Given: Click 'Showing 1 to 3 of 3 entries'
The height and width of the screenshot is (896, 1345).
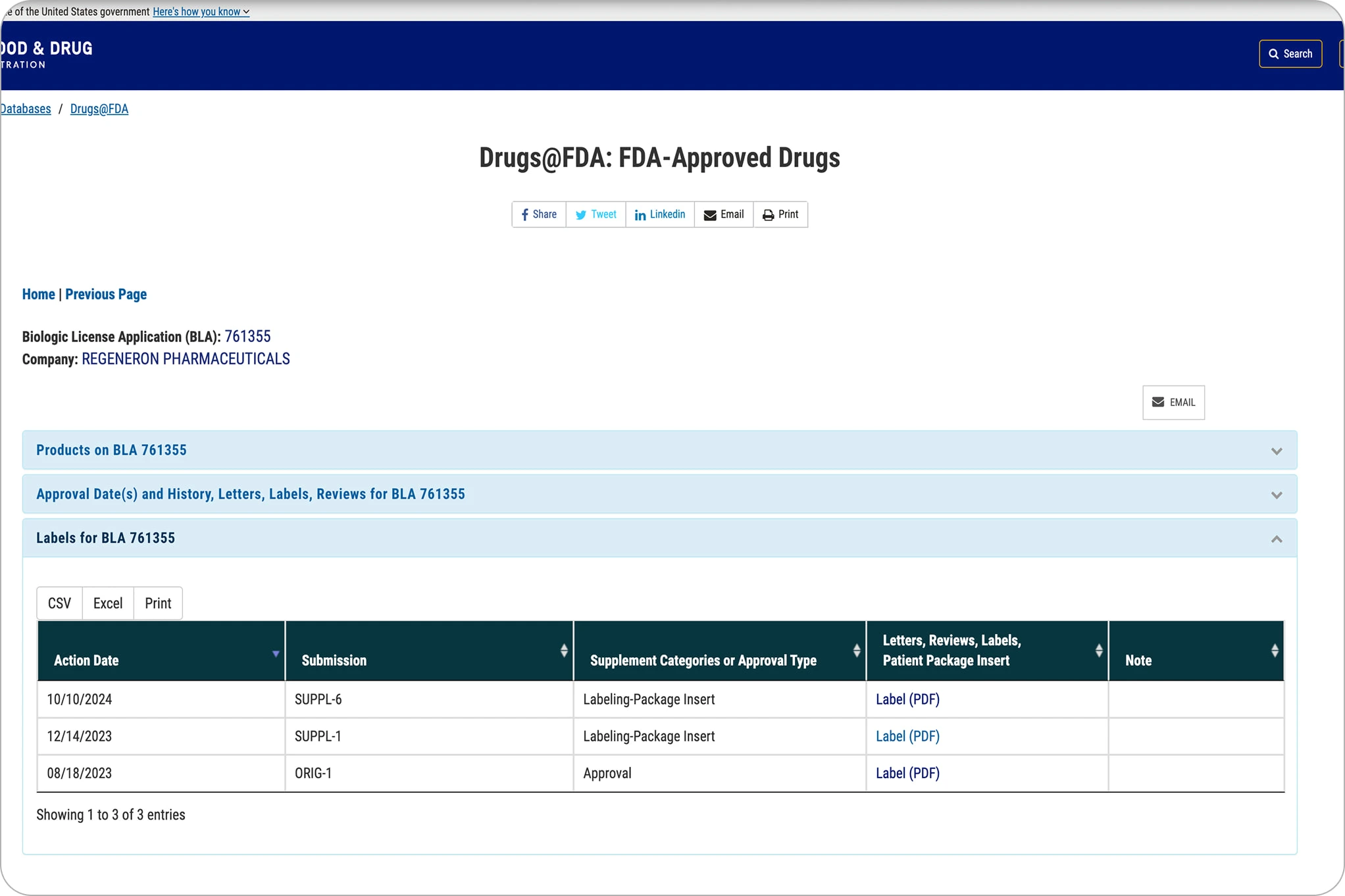Looking at the screenshot, I should point(111,815).
